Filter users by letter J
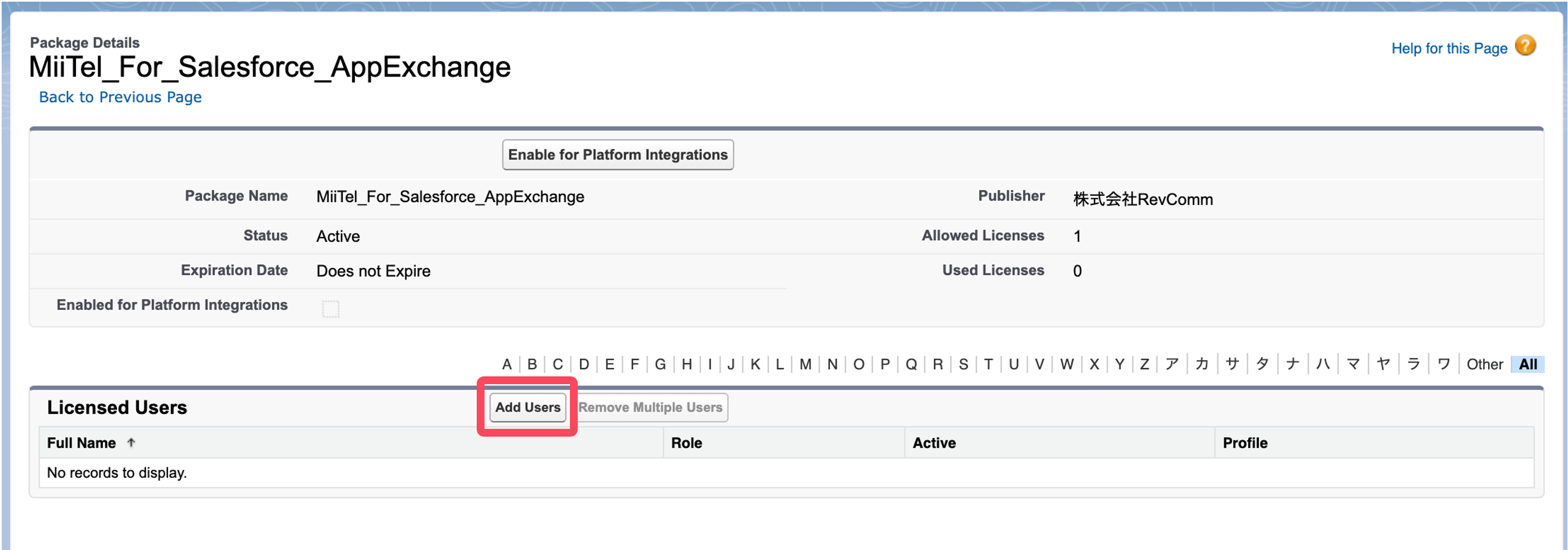This screenshot has width=1568, height=550. (x=731, y=364)
